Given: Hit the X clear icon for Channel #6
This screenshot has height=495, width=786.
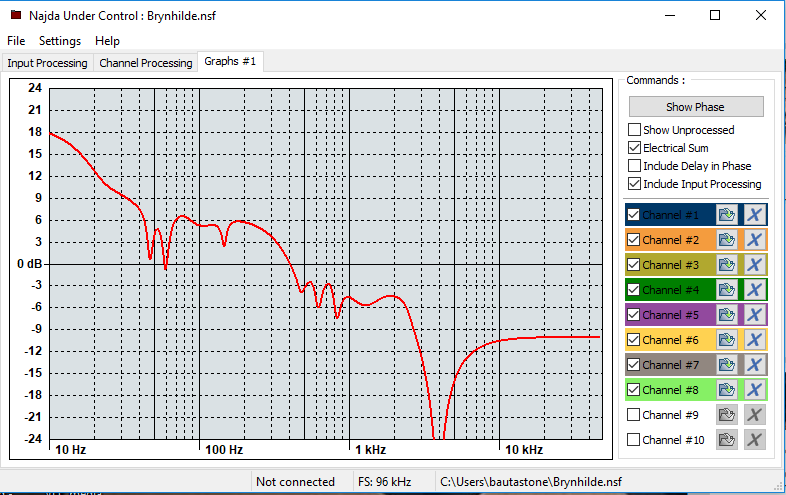Looking at the screenshot, I should (x=755, y=340).
